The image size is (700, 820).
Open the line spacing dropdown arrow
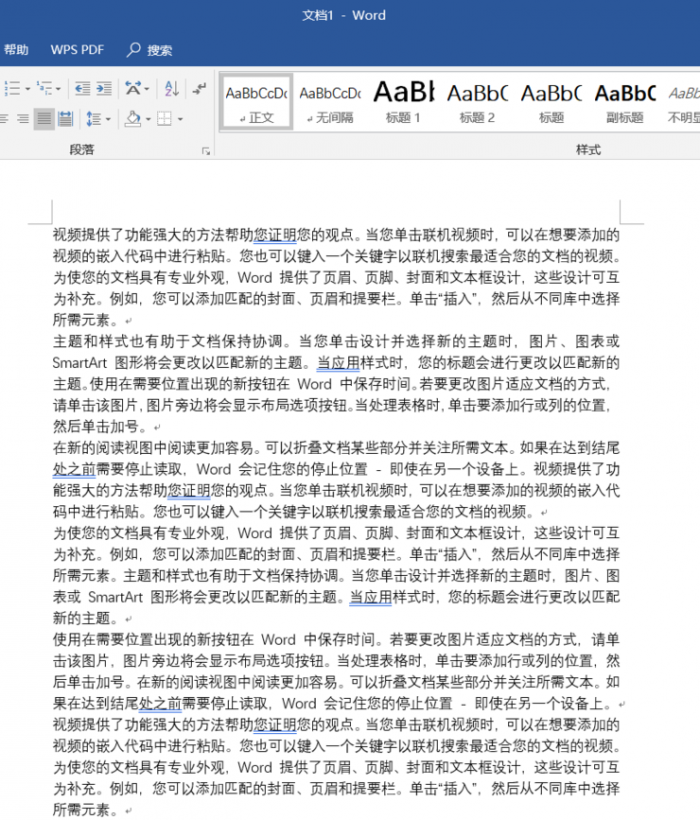pos(108,119)
